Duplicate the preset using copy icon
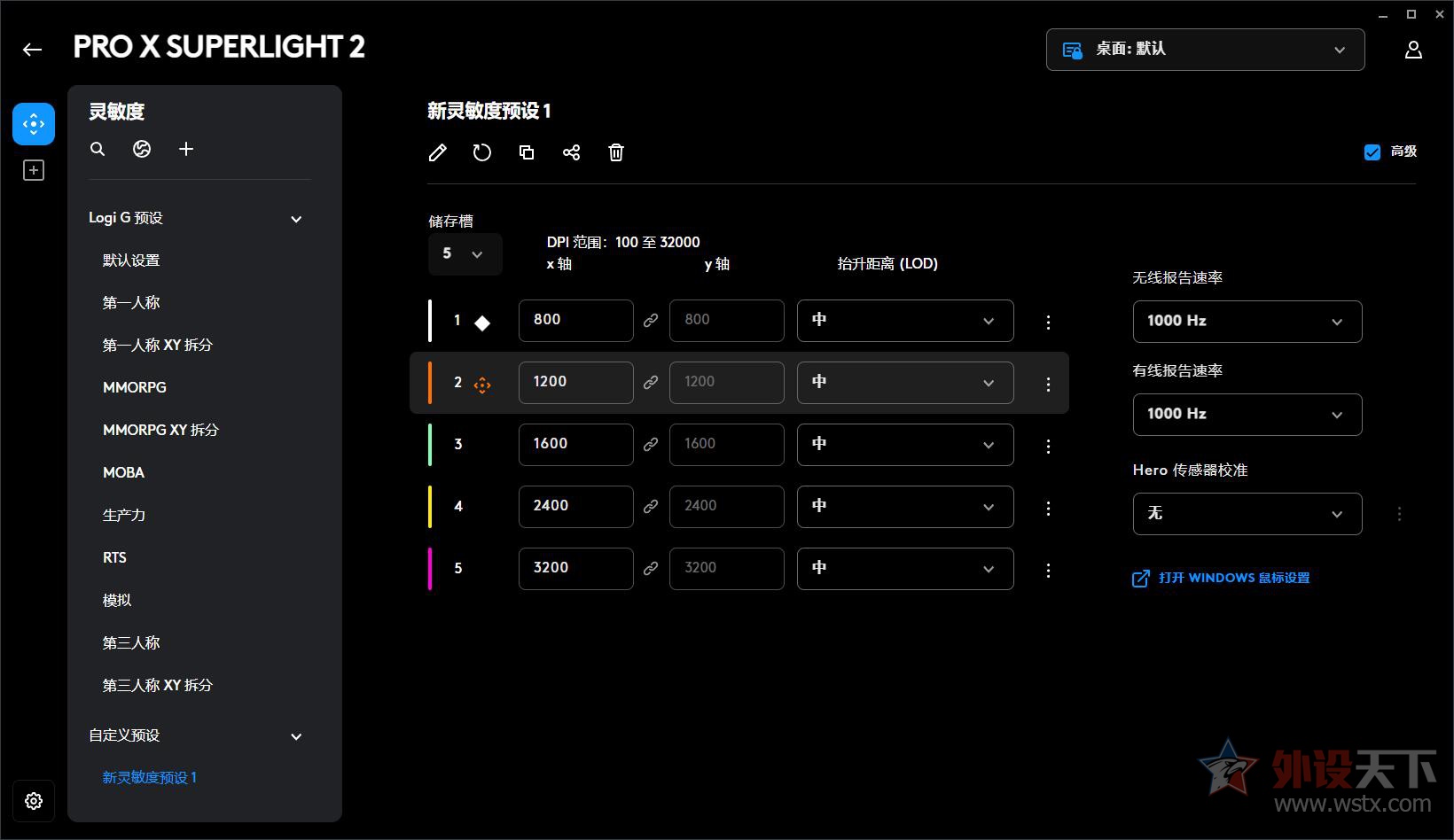 tap(527, 152)
